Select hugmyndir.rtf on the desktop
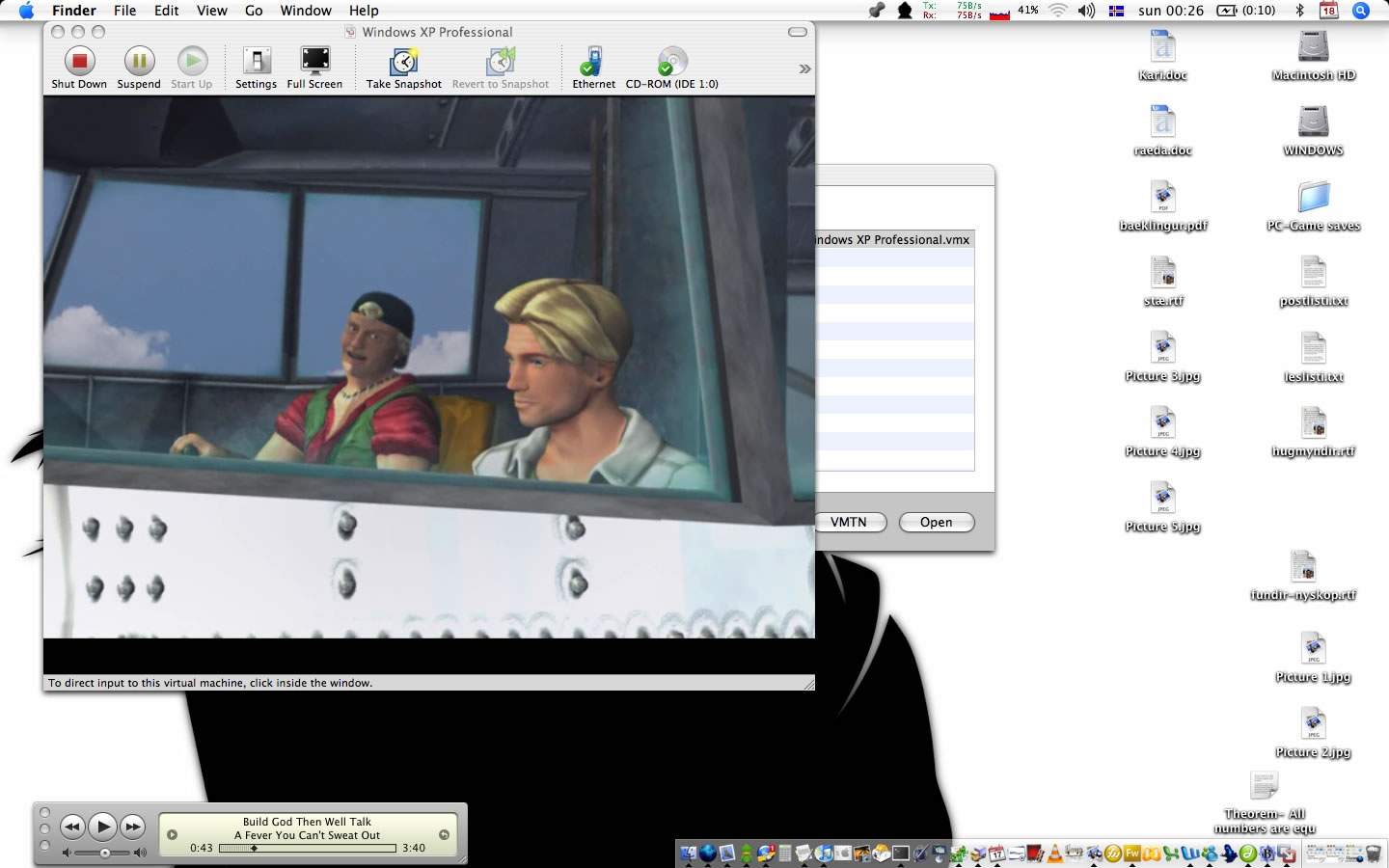Screen dimensions: 1389x868 click(x=1314, y=432)
